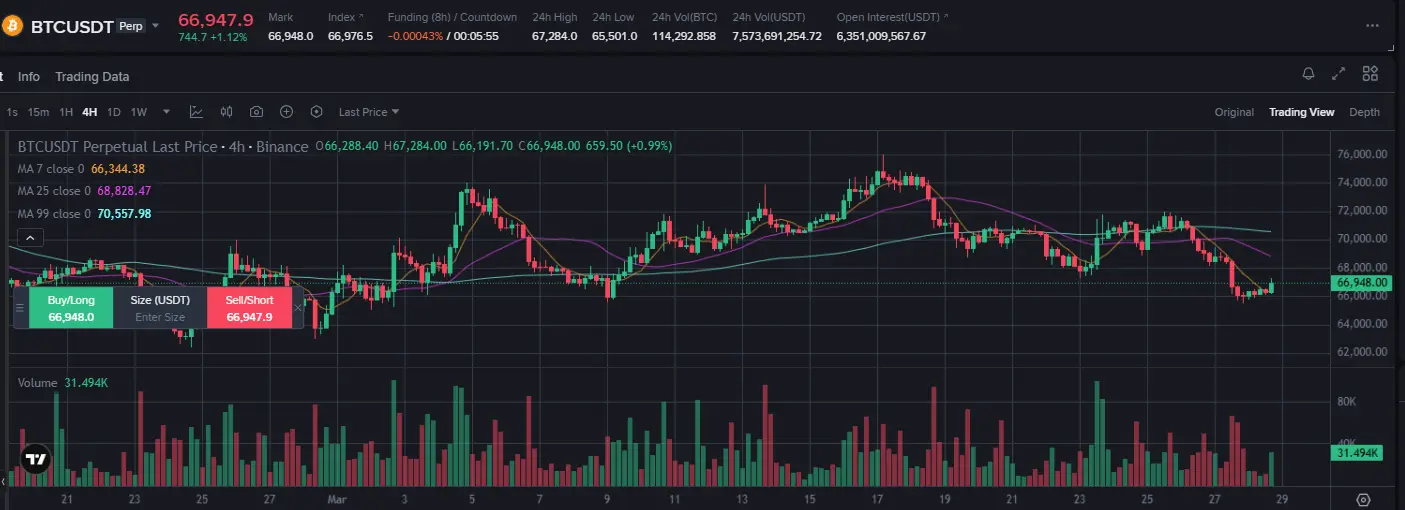
Task: Click the Buy/Long 66,948.0 button
Action: coord(71,308)
